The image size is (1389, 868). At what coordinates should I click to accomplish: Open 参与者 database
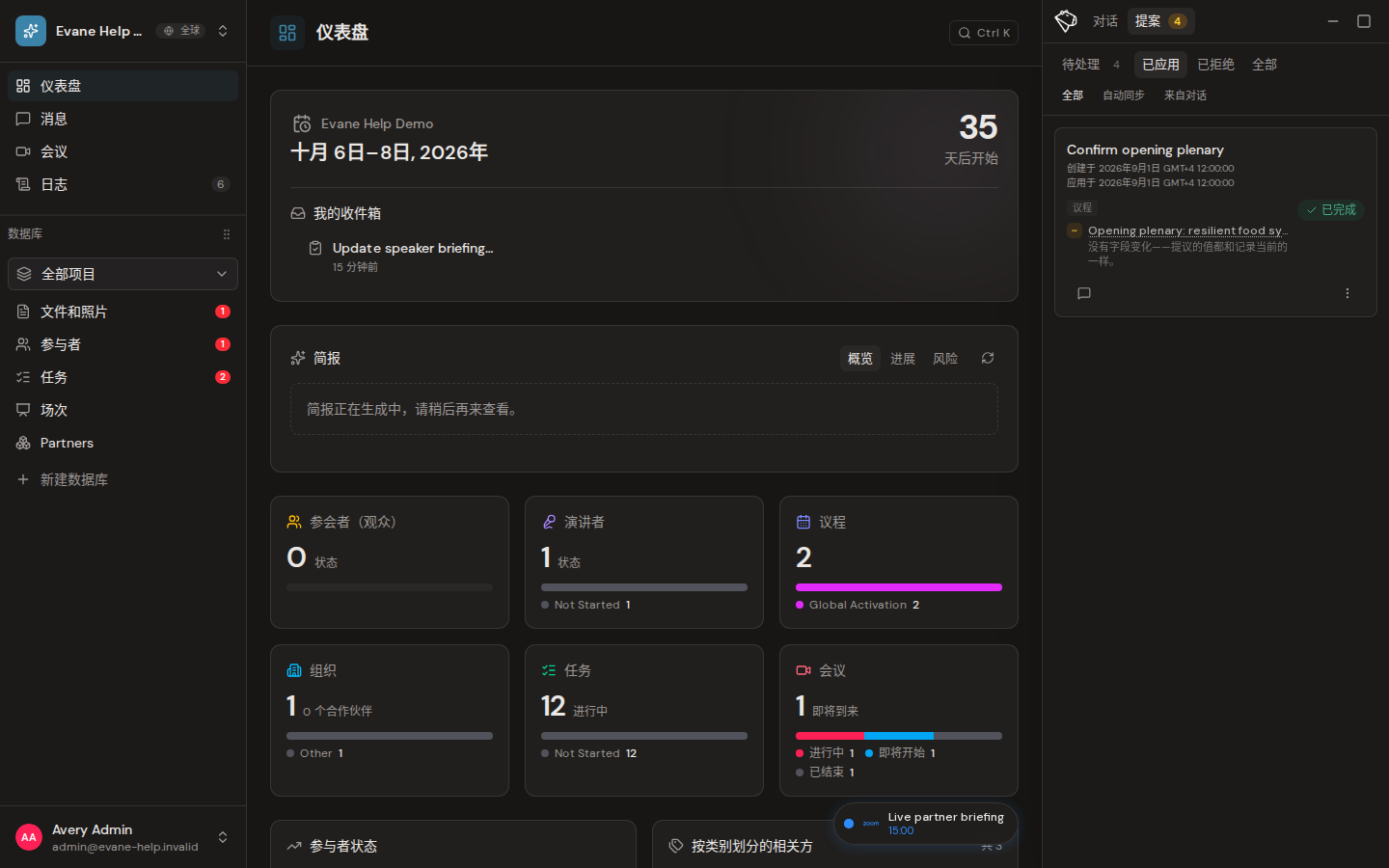point(123,344)
